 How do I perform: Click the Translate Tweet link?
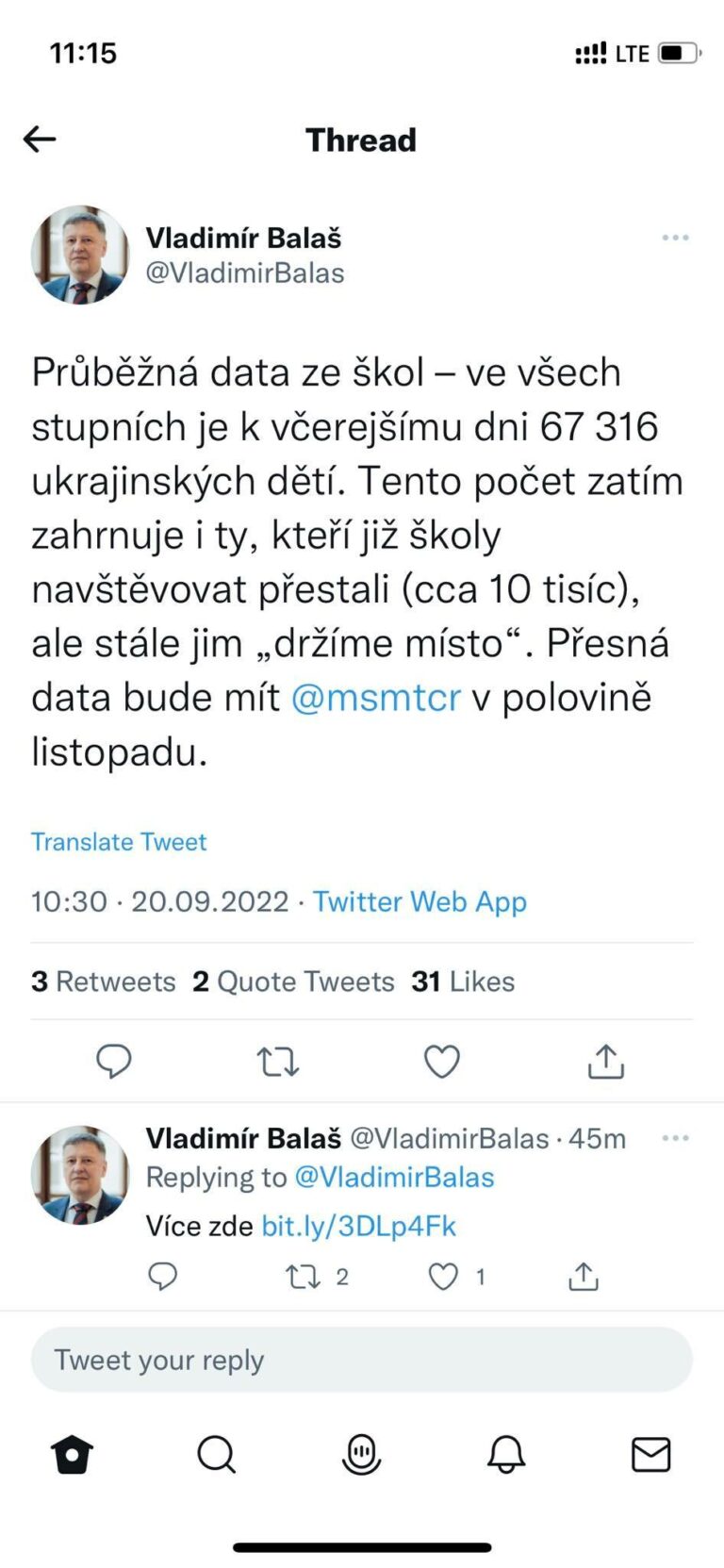119,841
